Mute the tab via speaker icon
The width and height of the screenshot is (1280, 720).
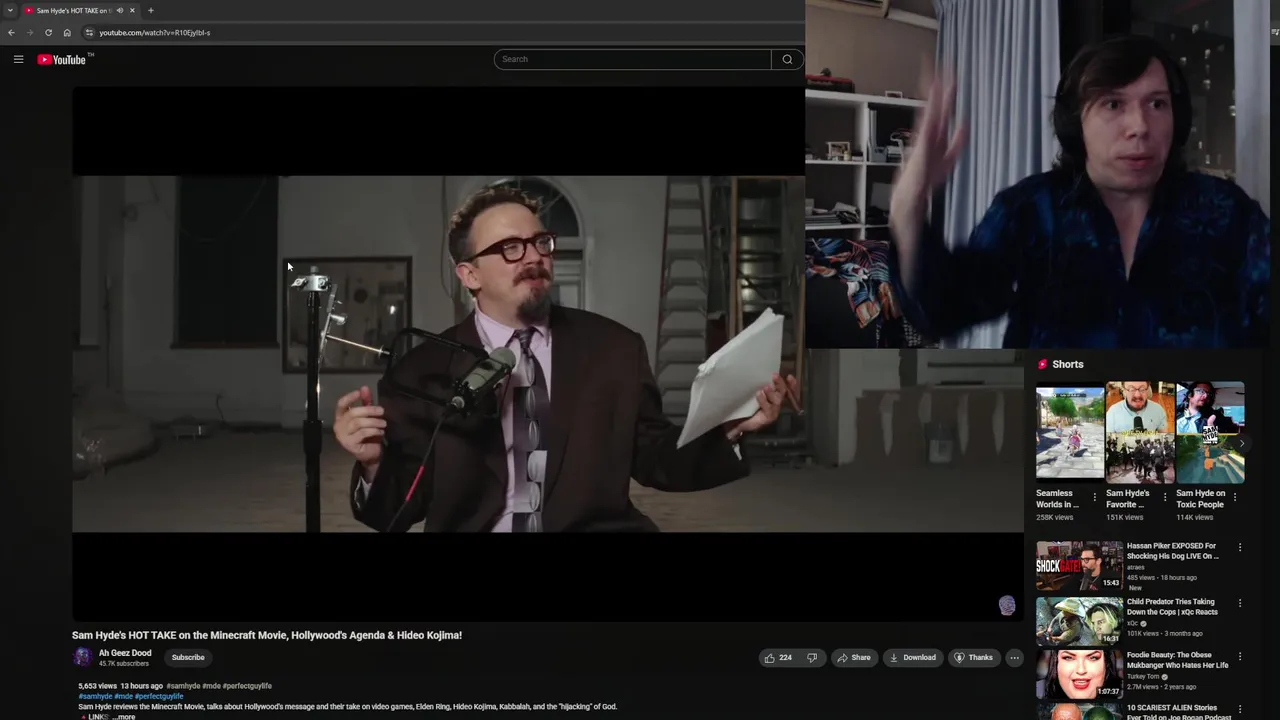click(x=119, y=10)
